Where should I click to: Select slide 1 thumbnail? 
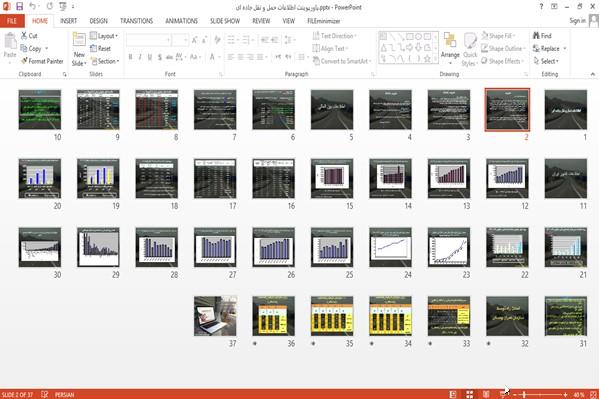tap(566, 110)
